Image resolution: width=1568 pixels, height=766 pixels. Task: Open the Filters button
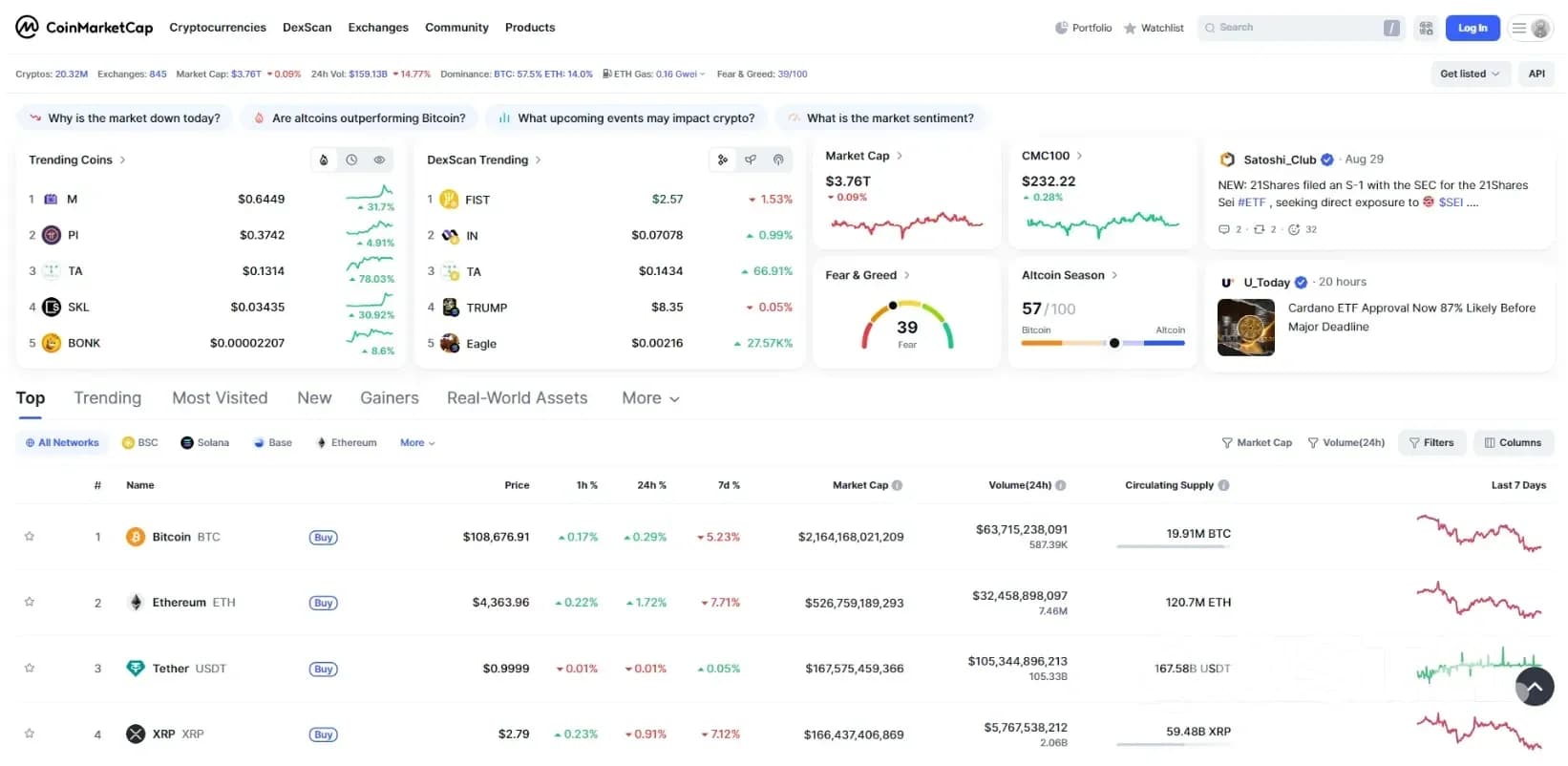[1431, 443]
